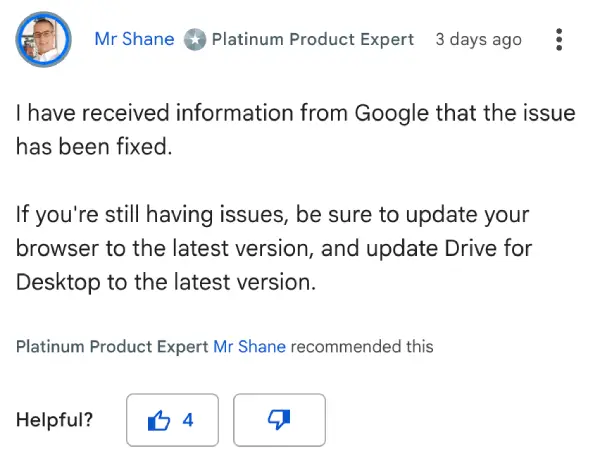This screenshot has width=600, height=461.
Task: Click the "has been fixed." text line
Action: (x=94, y=147)
